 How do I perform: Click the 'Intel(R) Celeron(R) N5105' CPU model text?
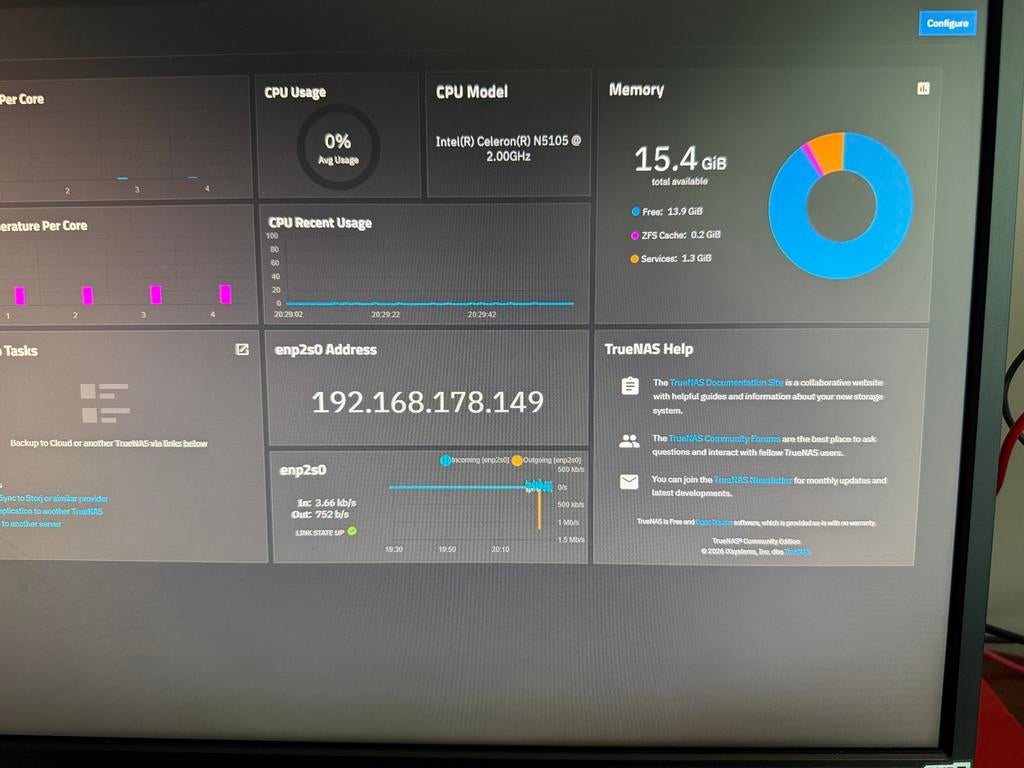click(x=508, y=148)
